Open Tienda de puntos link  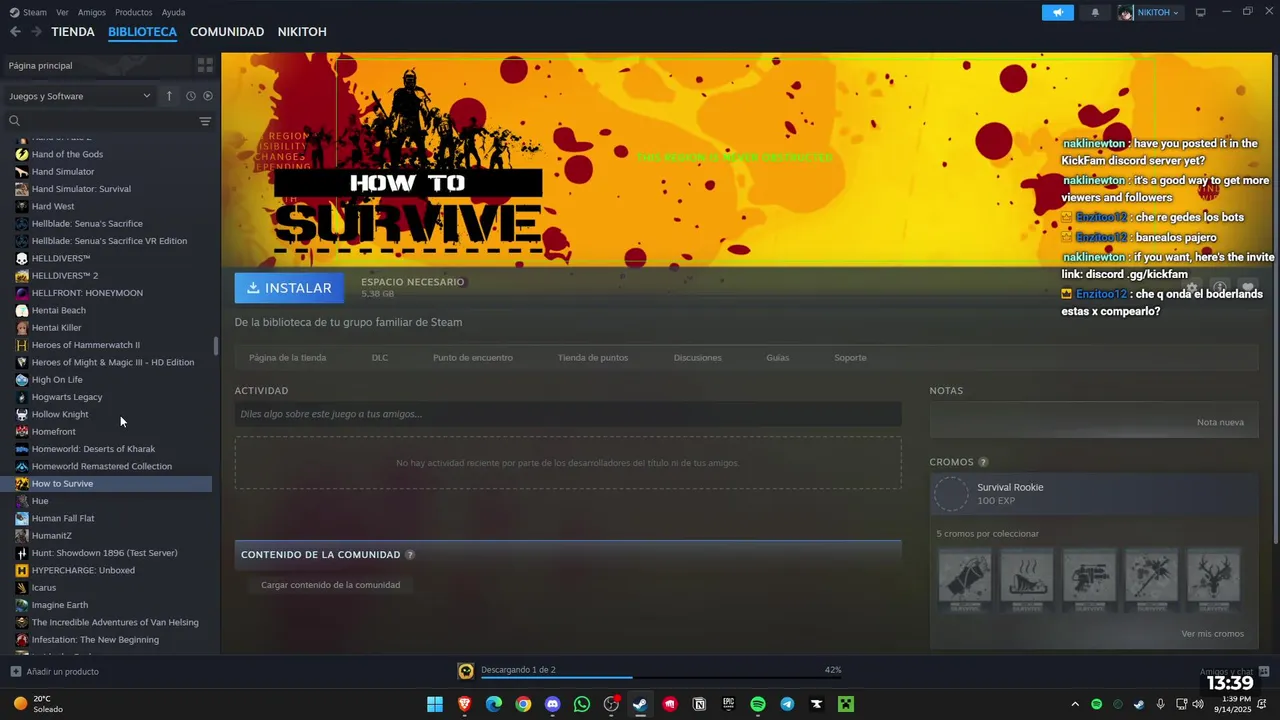point(593,357)
